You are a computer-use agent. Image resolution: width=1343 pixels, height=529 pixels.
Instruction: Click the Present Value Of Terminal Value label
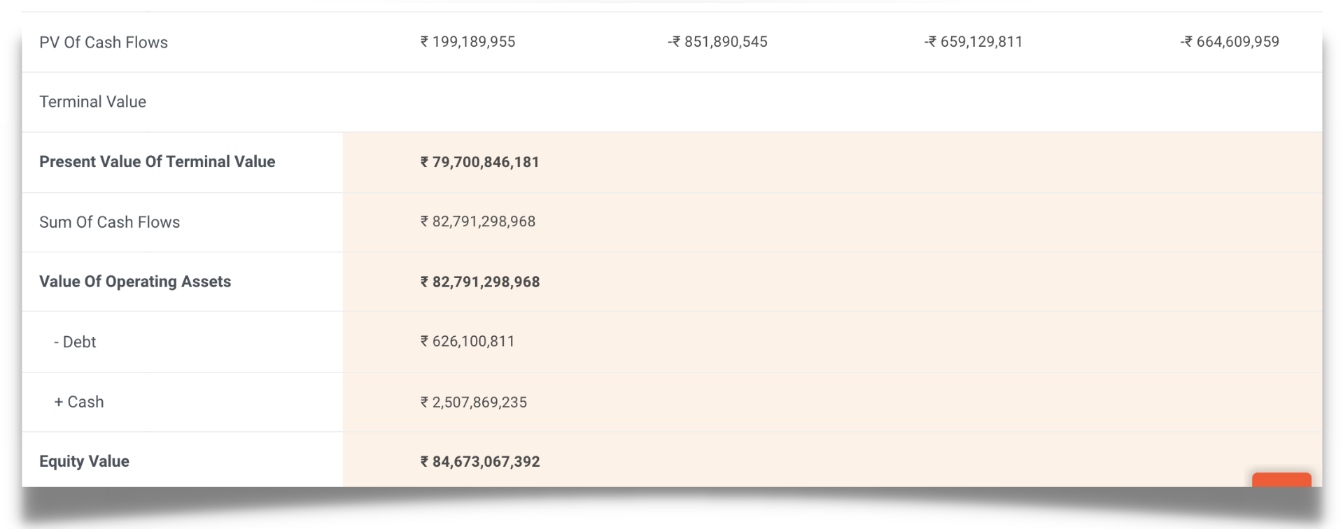coord(157,162)
